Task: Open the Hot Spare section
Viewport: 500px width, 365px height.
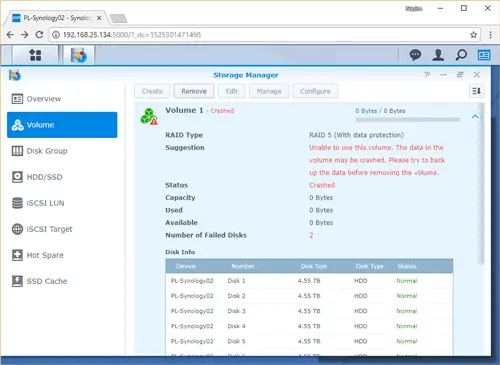Action: click(62, 255)
